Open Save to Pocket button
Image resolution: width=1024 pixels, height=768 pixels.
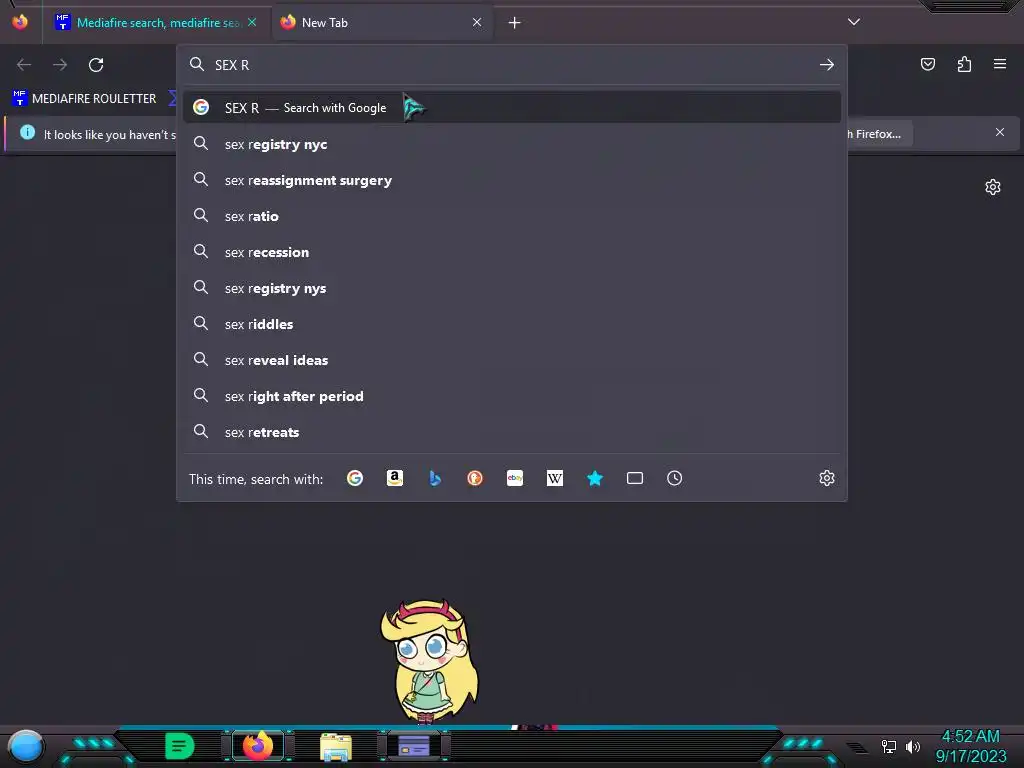[928, 64]
